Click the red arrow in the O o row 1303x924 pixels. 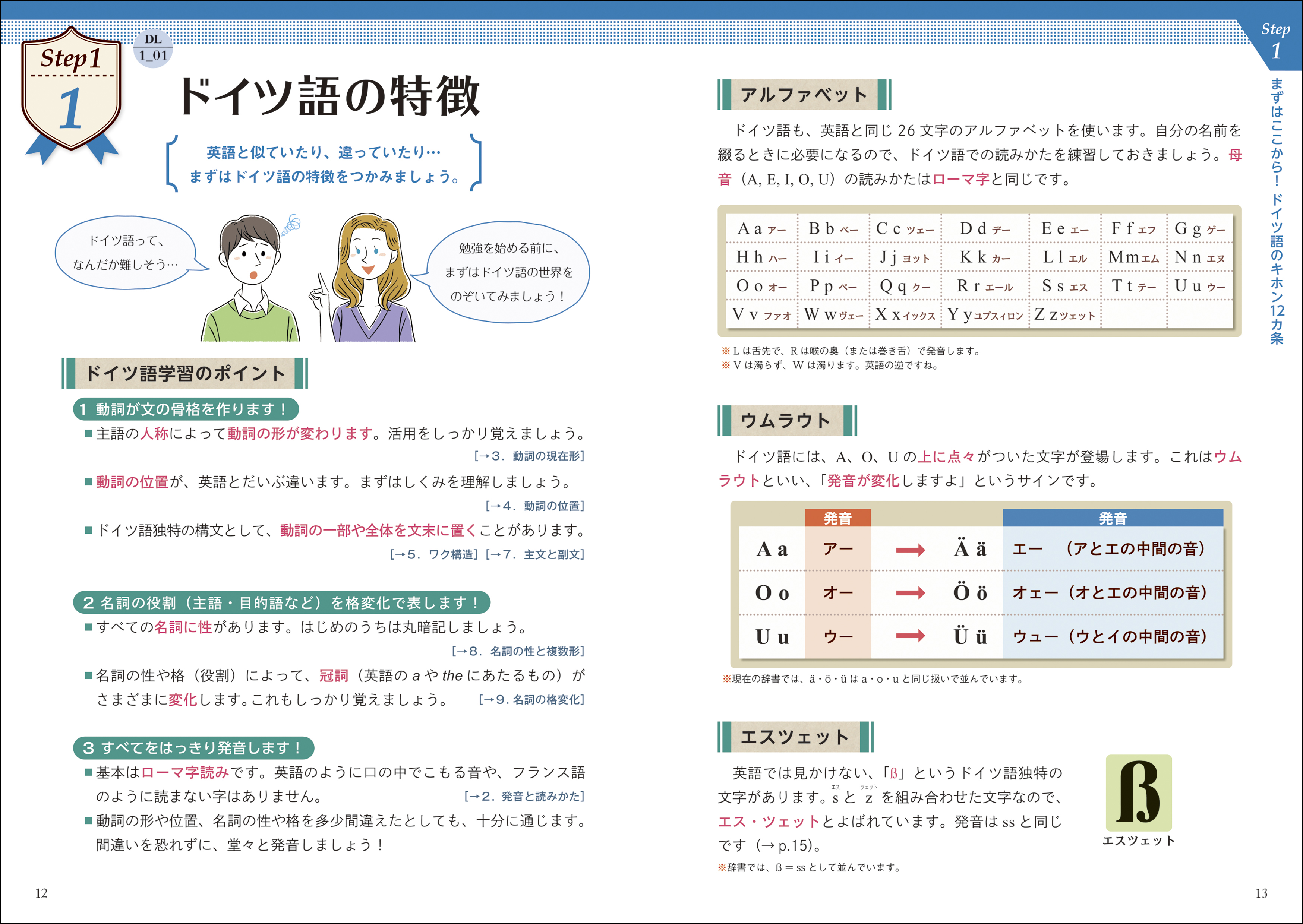coord(910,593)
